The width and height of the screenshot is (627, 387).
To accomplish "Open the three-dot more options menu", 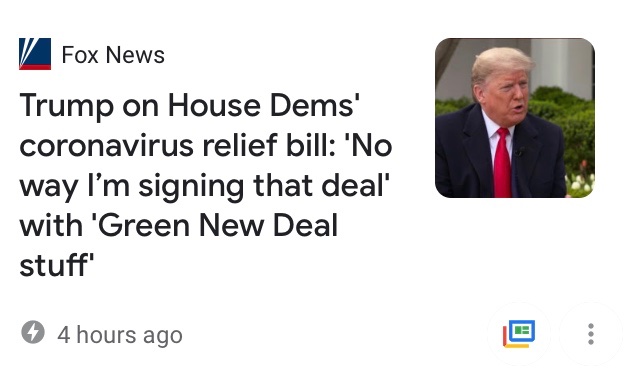I will click(591, 334).
